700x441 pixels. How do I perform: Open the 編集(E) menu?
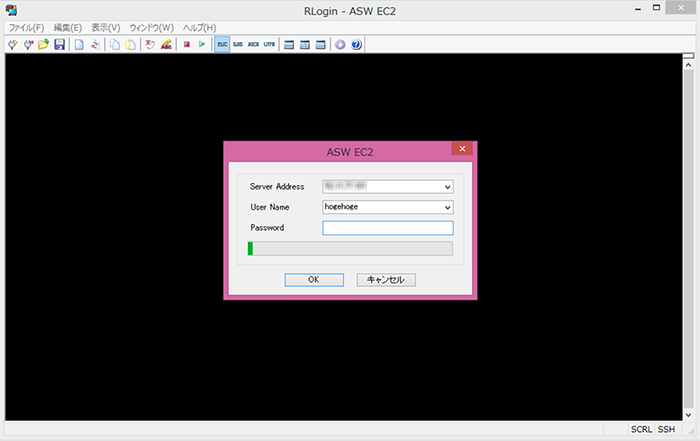point(68,28)
